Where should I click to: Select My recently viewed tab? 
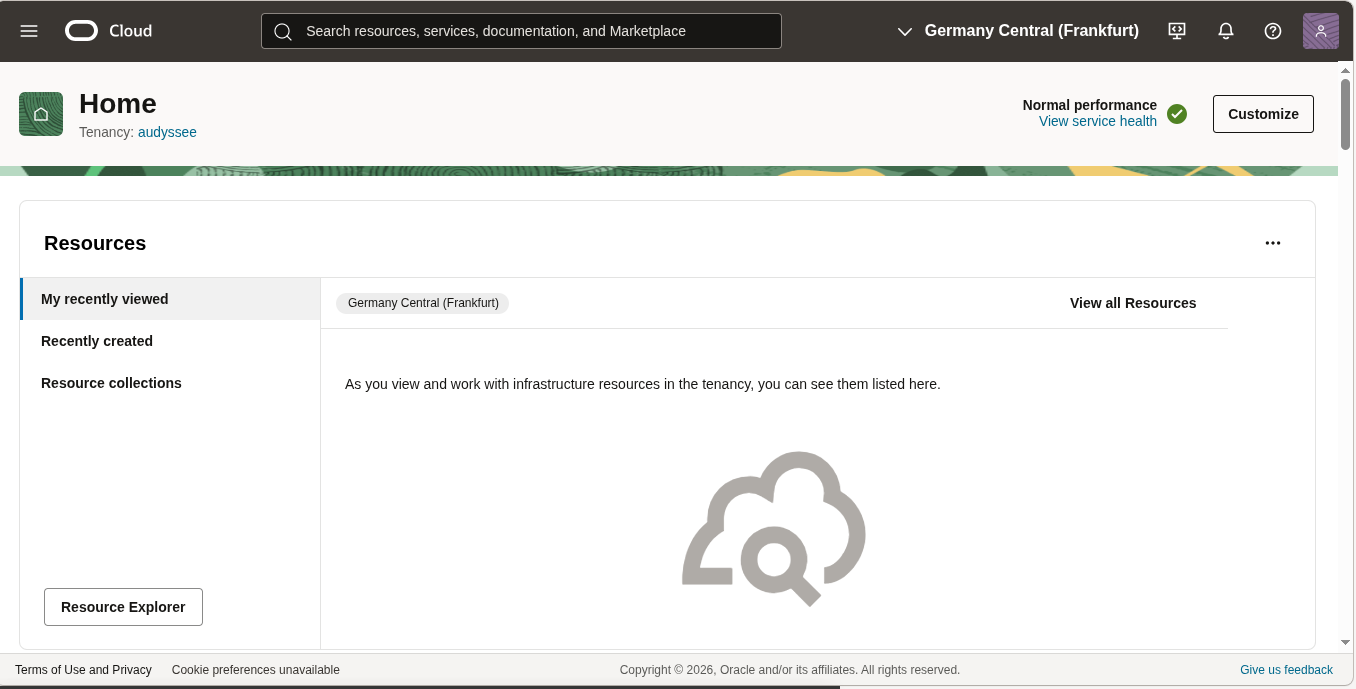(170, 299)
